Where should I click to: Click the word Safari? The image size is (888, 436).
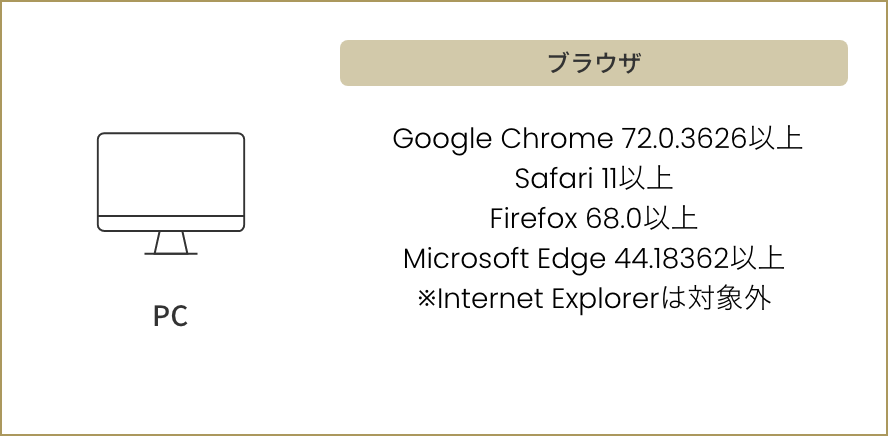point(553,179)
